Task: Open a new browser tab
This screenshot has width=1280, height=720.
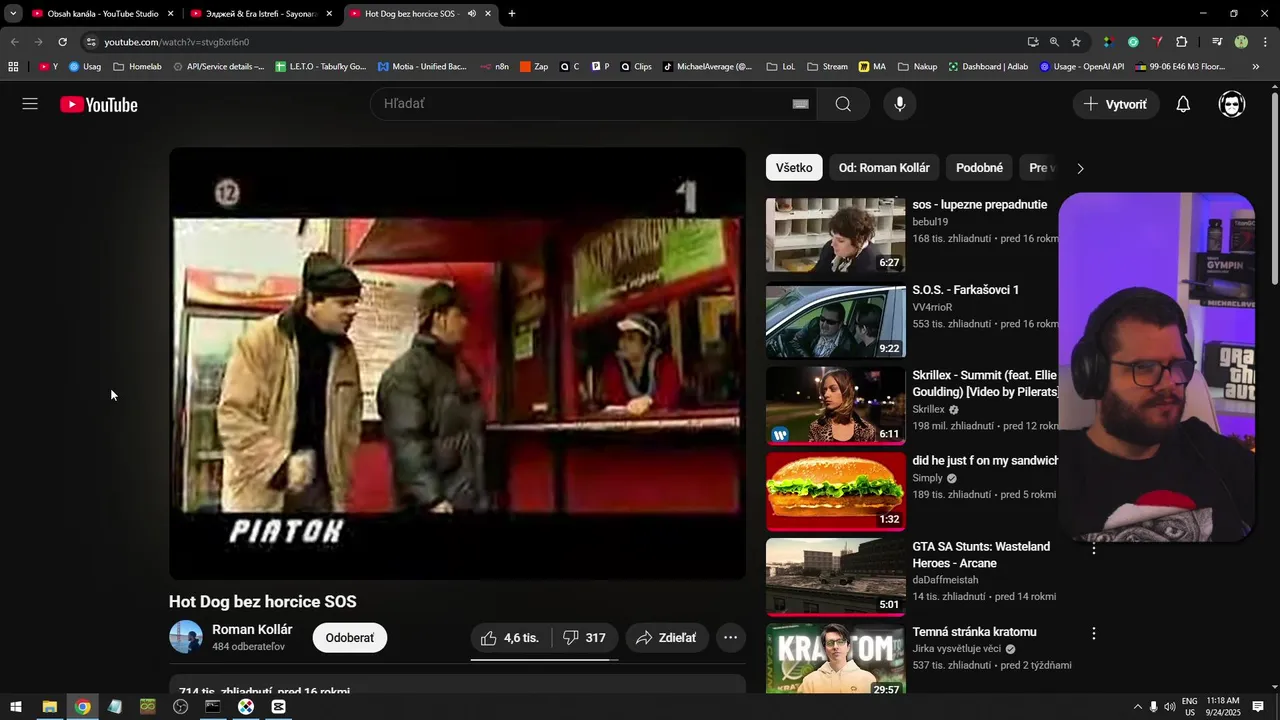Action: [512, 14]
